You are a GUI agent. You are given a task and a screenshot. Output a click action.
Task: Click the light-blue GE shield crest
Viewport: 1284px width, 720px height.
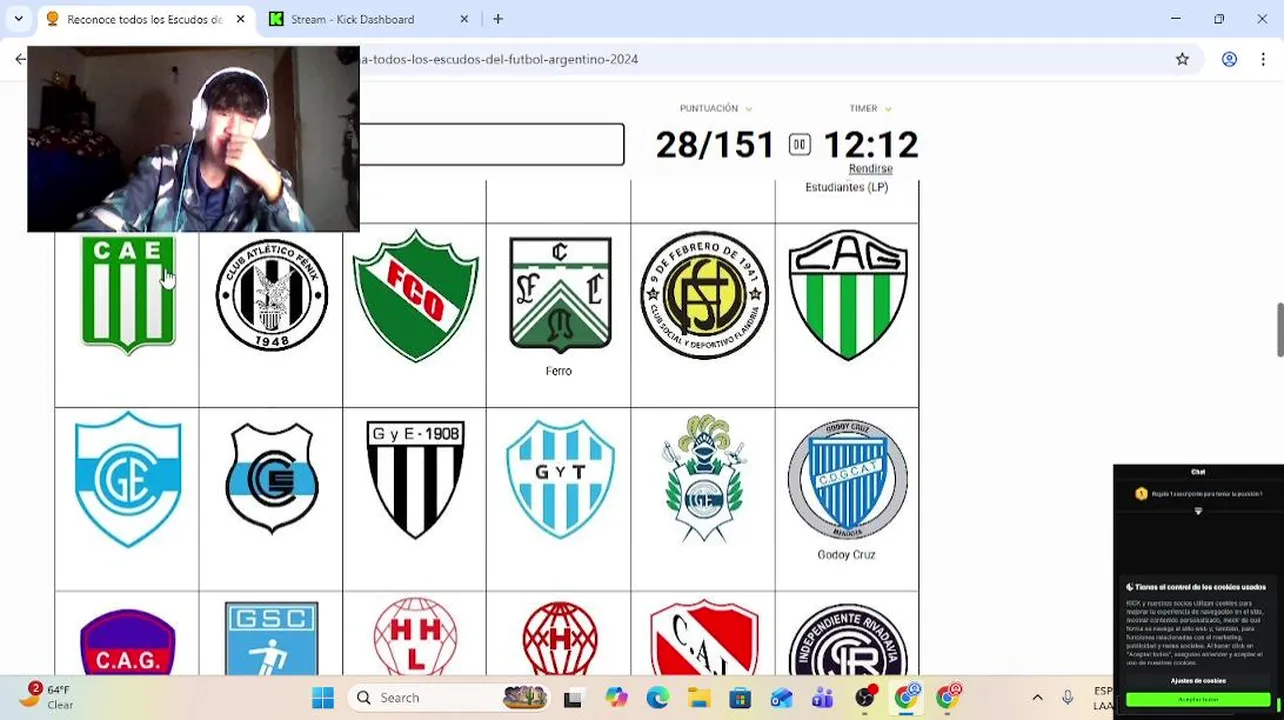[127, 479]
